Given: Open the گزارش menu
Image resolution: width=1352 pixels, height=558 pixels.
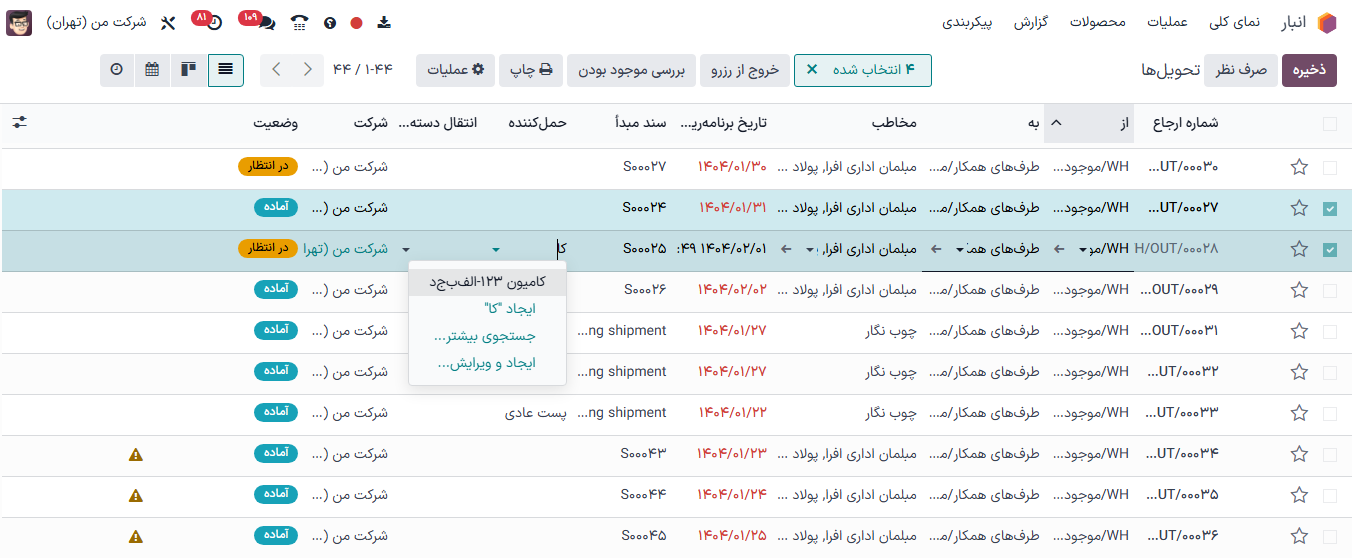Looking at the screenshot, I should pyautogui.click(x=1030, y=22).
